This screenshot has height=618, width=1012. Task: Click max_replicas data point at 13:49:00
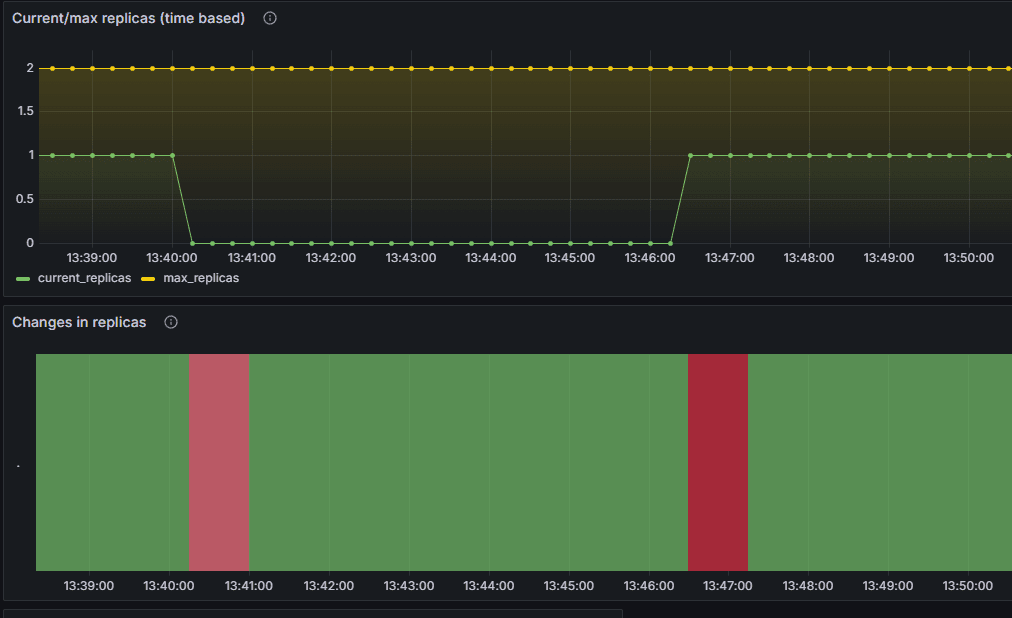click(x=889, y=68)
